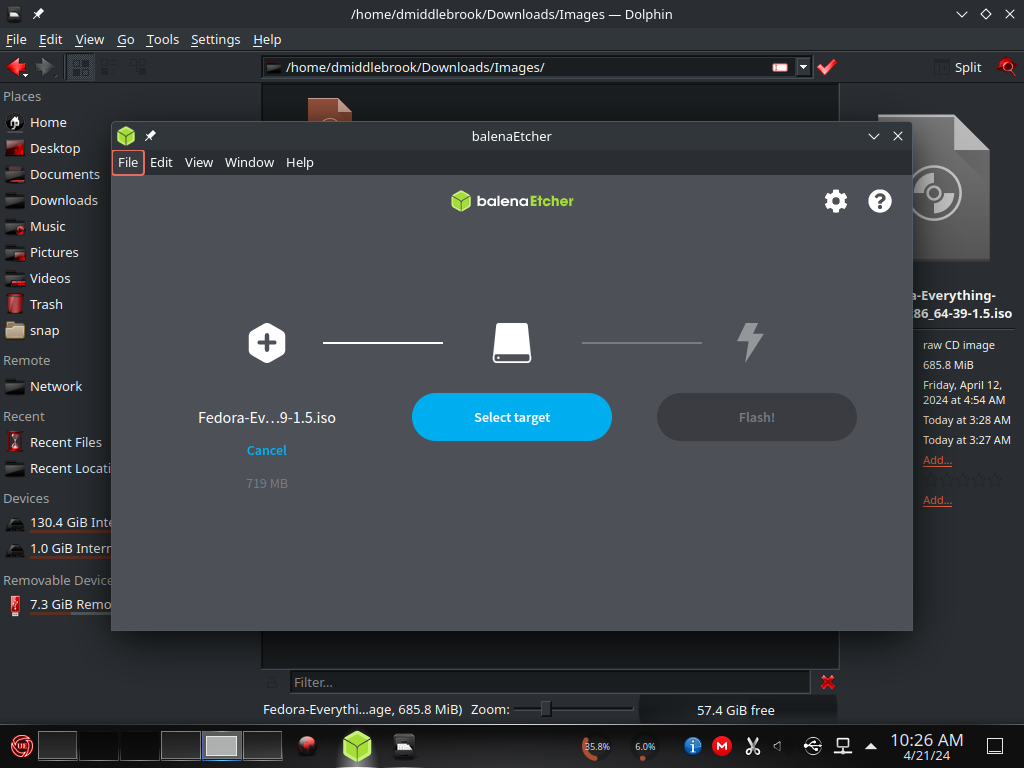Go back with Dolphin's red arrow

click(x=16, y=67)
